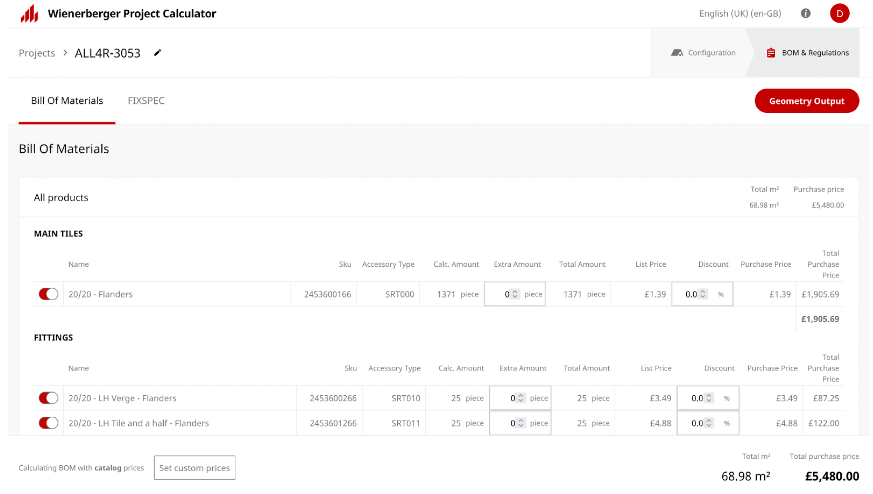Toggle off the 20/20 - Flanders tile
Viewport: 873px width, 494px height.
coord(48,294)
